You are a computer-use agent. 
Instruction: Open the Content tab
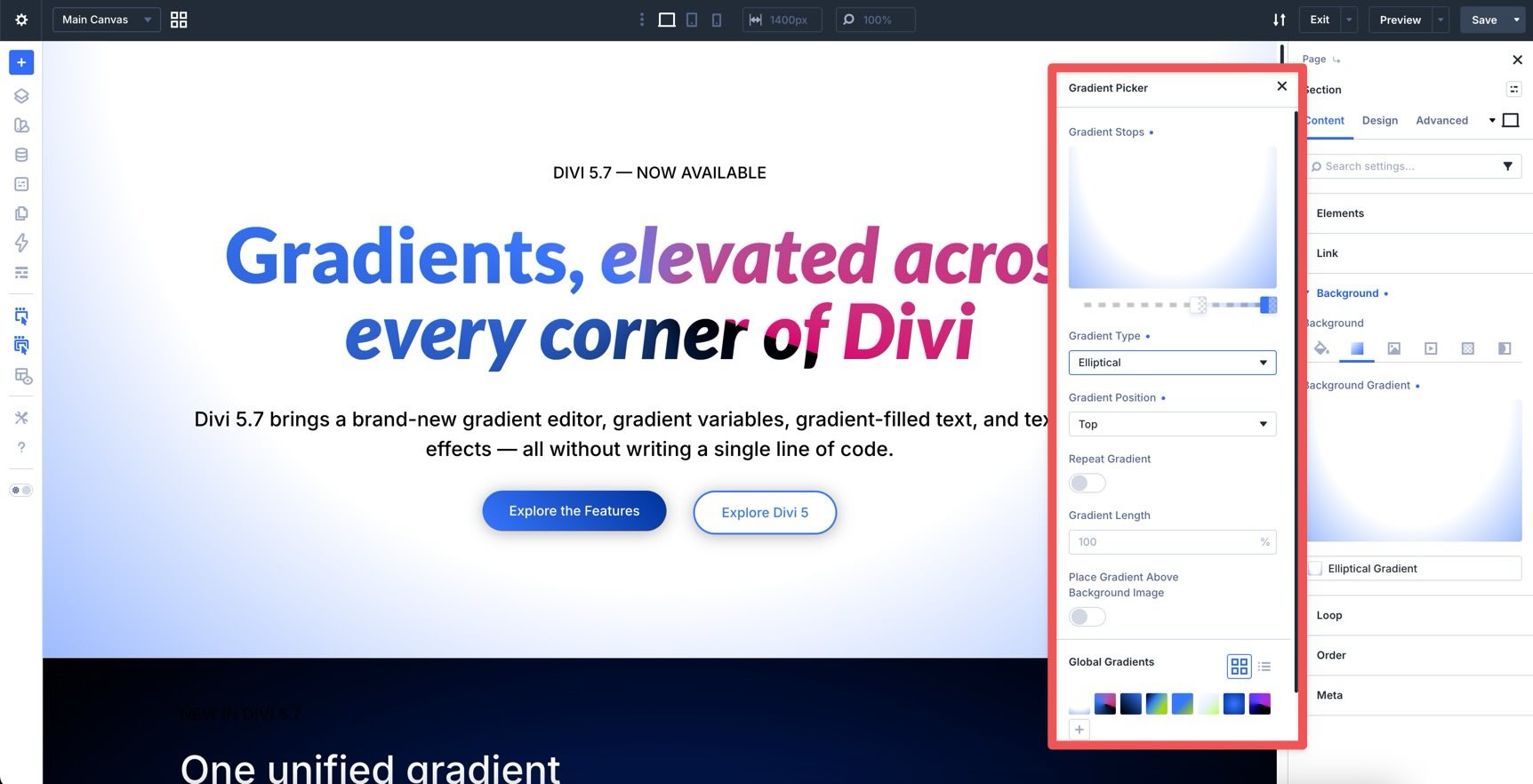pos(1325,120)
